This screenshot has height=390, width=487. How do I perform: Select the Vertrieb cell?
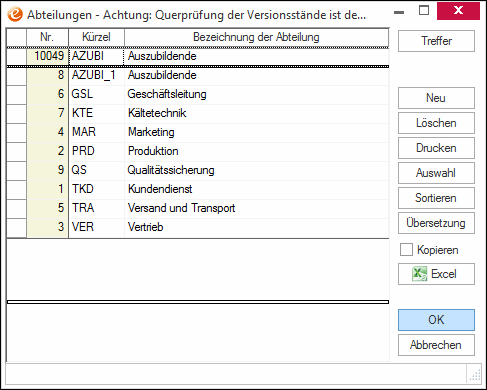pyautogui.click(x=256, y=227)
